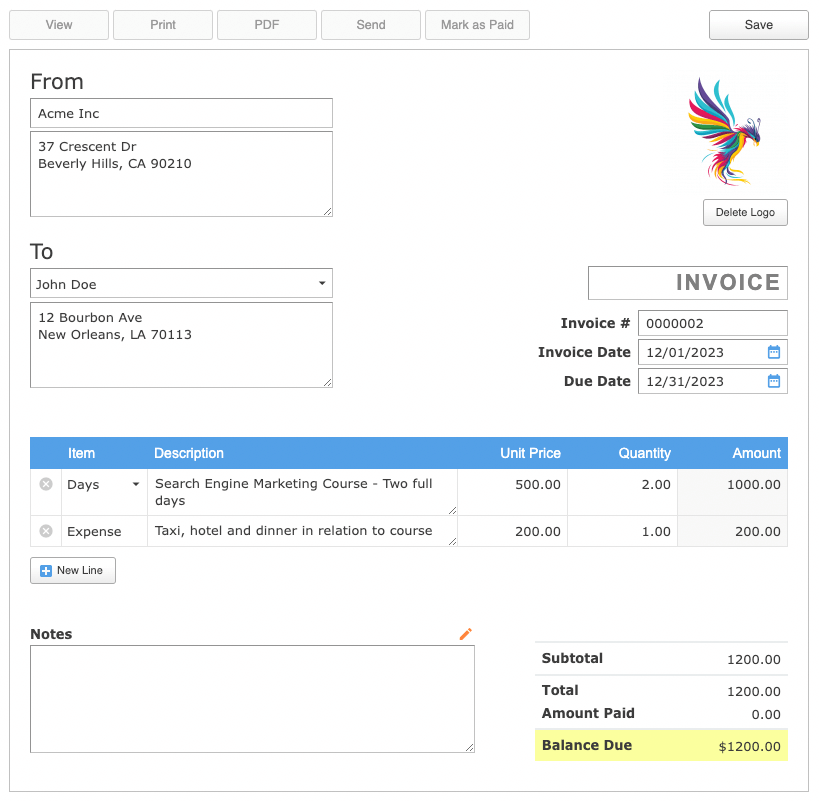This screenshot has width=819, height=801.
Task: Click the Acme Inc company name field
Action: pyautogui.click(x=181, y=113)
